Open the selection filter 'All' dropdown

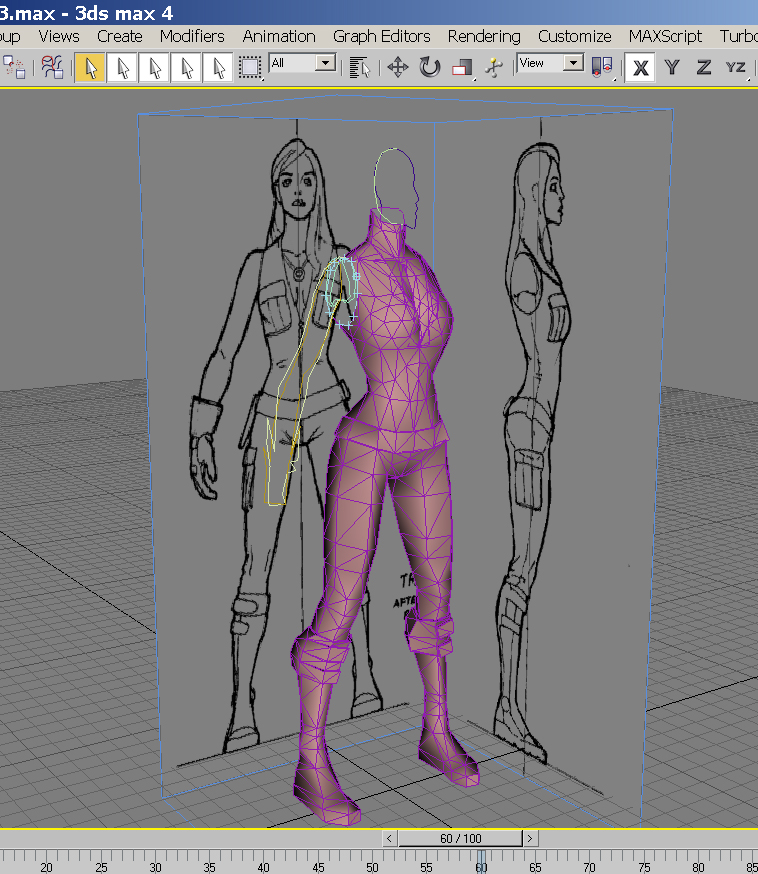click(x=325, y=63)
